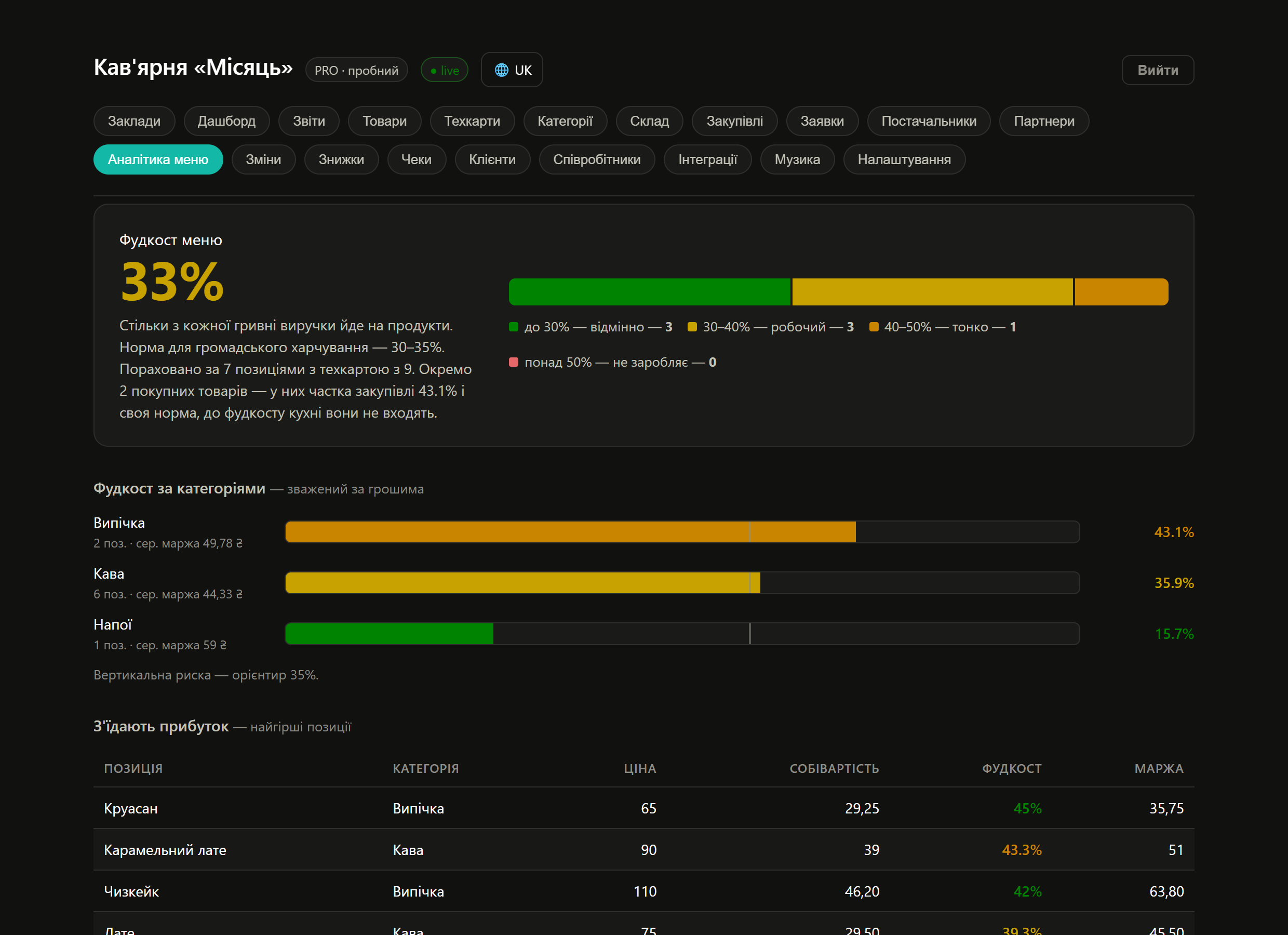Click the orange segment of foodcost bar

click(x=1121, y=292)
